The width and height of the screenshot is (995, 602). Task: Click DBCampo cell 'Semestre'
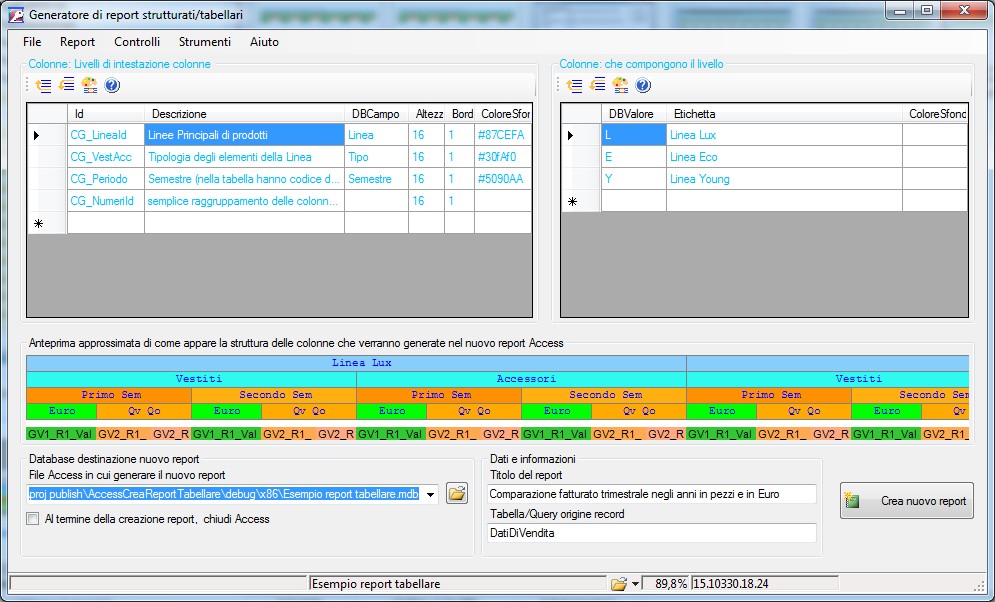[x=376, y=179]
